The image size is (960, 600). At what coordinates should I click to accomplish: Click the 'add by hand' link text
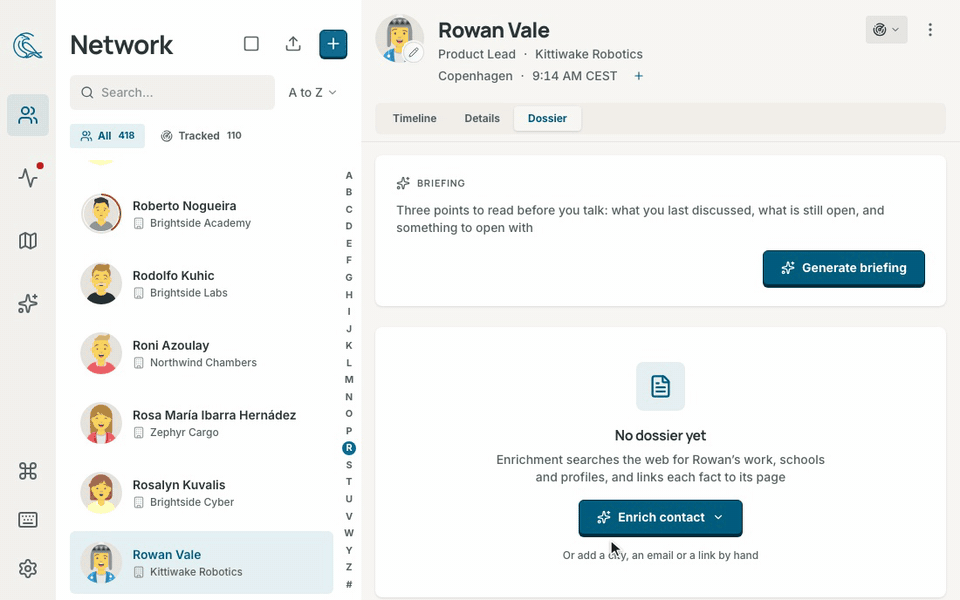[661, 555]
